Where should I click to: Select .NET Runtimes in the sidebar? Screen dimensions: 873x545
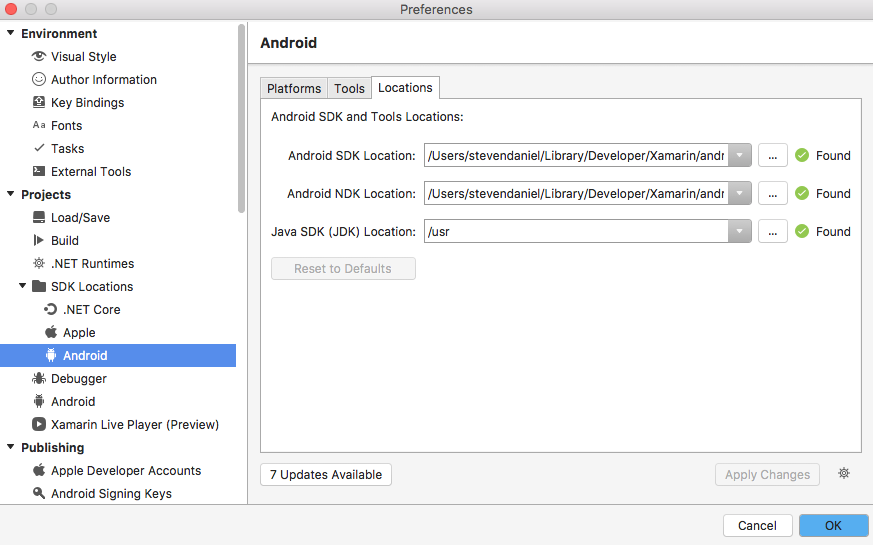92,263
